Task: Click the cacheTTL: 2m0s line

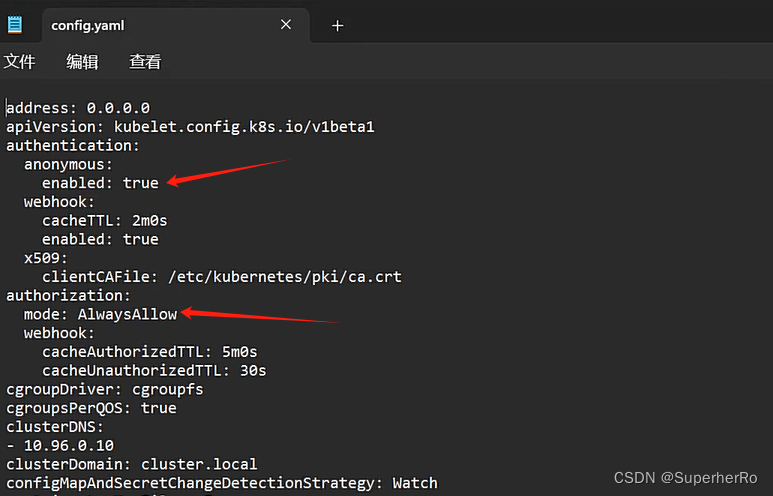Action: pyautogui.click(x=105, y=220)
